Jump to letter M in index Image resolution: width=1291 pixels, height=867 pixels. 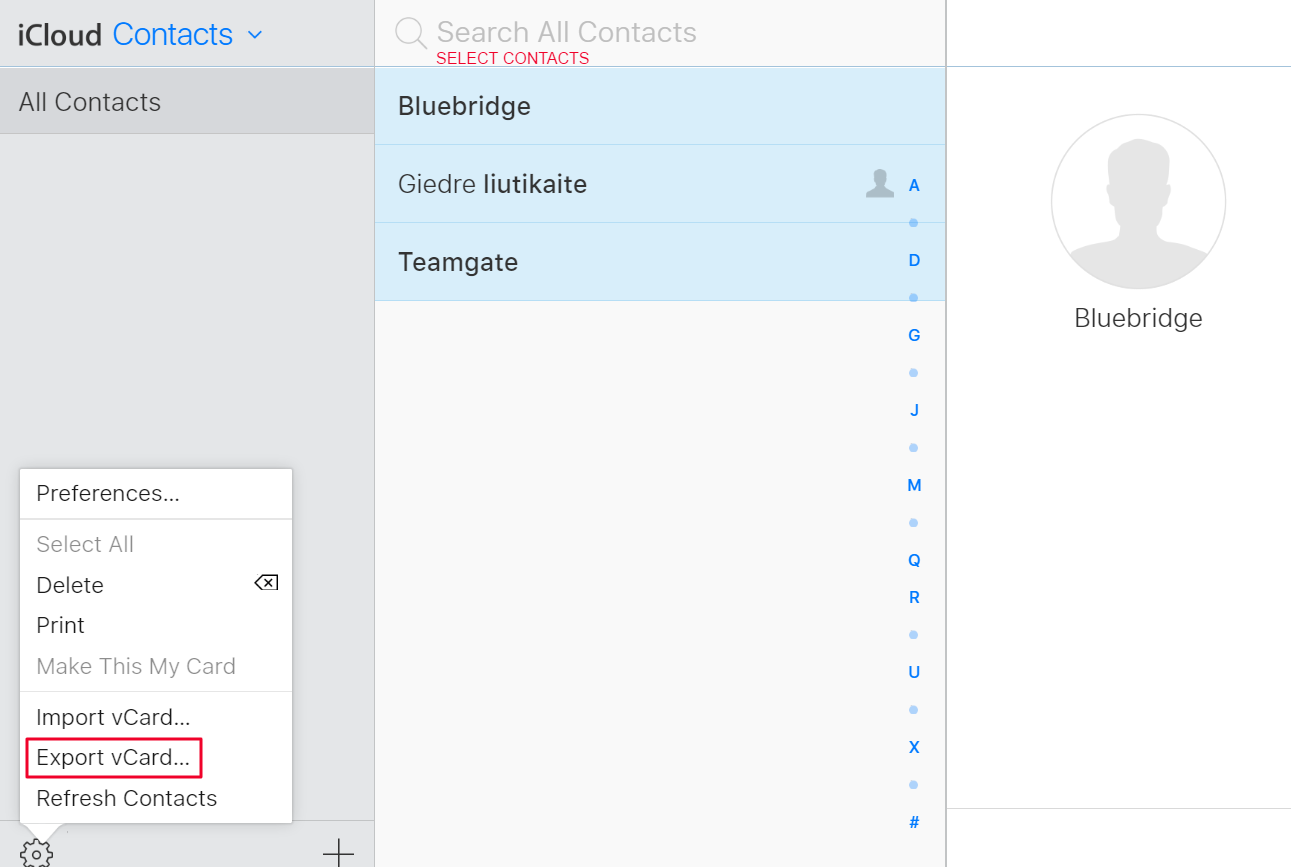[914, 485]
